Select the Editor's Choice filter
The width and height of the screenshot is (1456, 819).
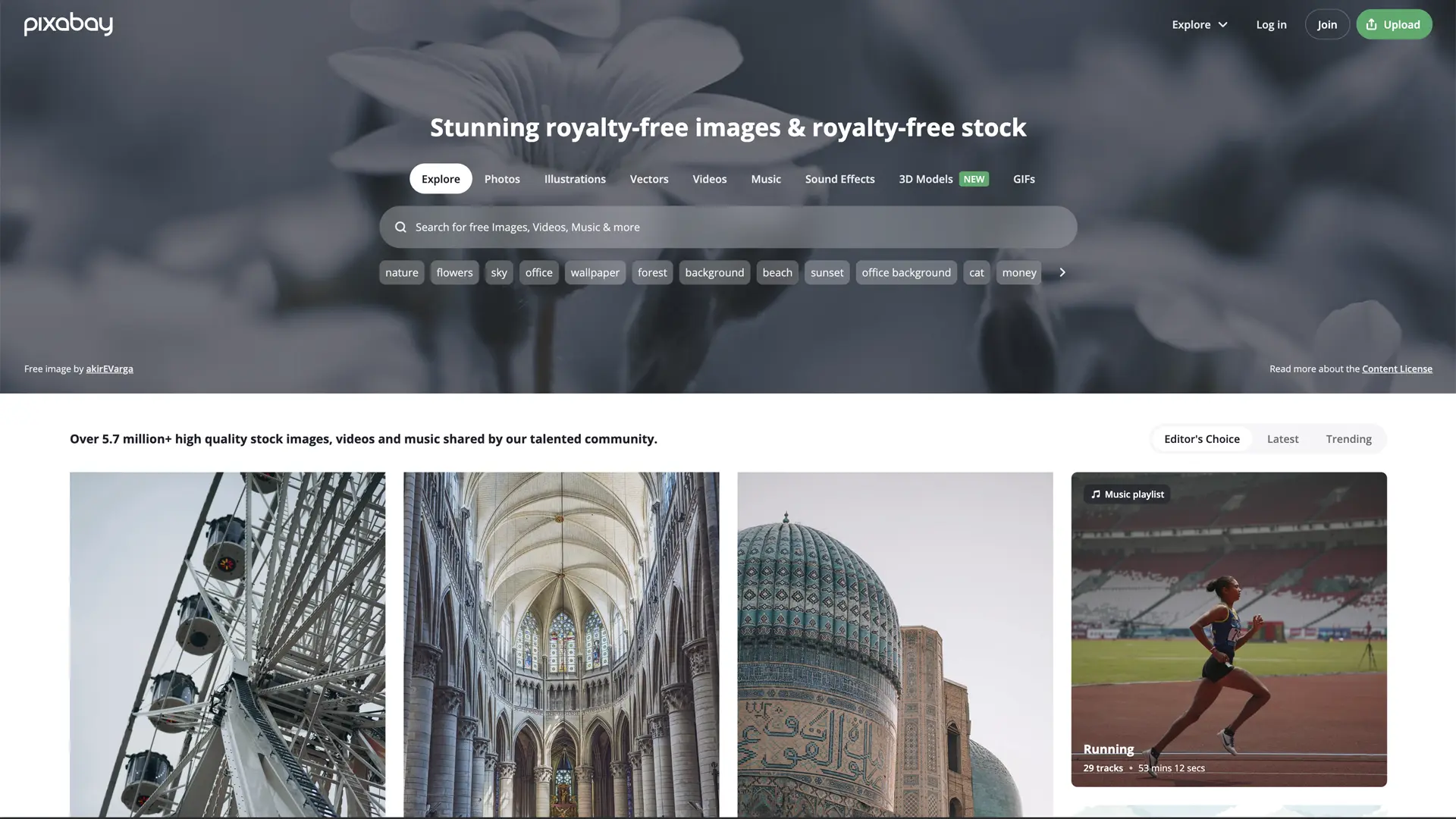(x=1202, y=439)
